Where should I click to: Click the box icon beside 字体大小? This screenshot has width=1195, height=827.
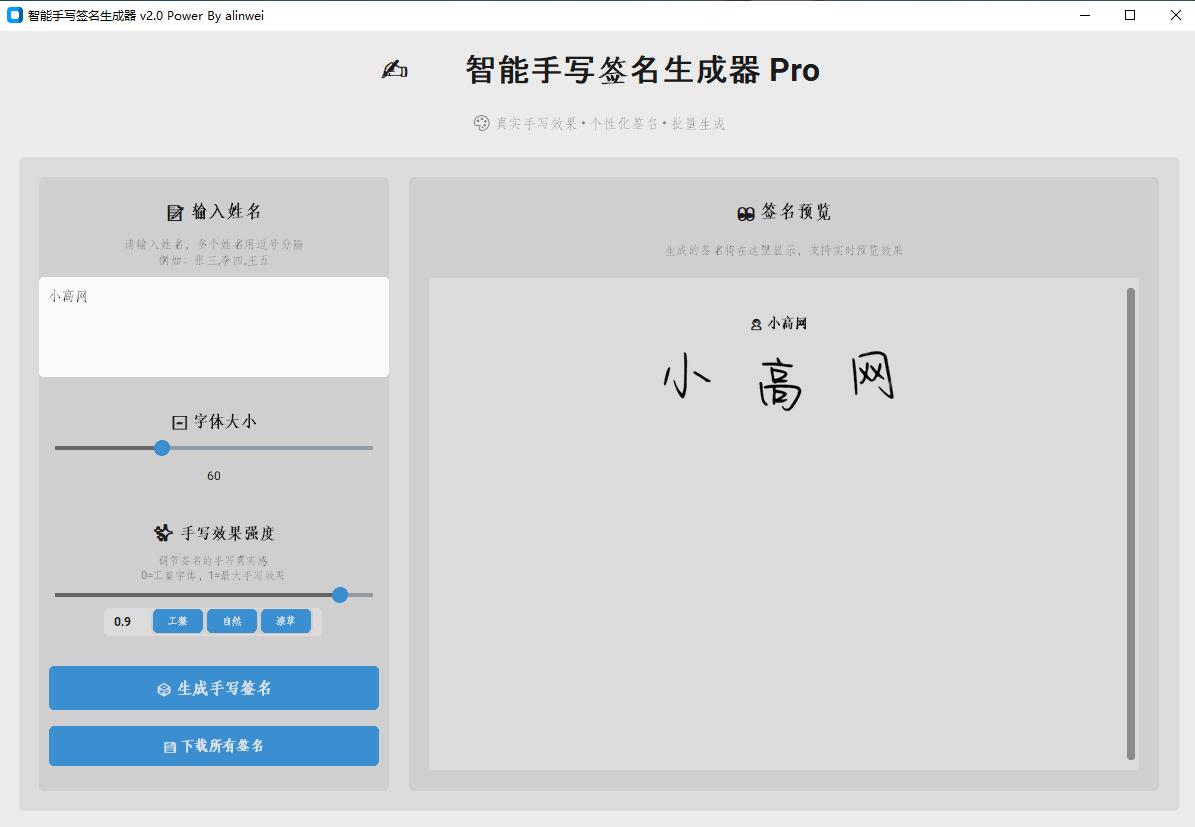click(x=180, y=422)
